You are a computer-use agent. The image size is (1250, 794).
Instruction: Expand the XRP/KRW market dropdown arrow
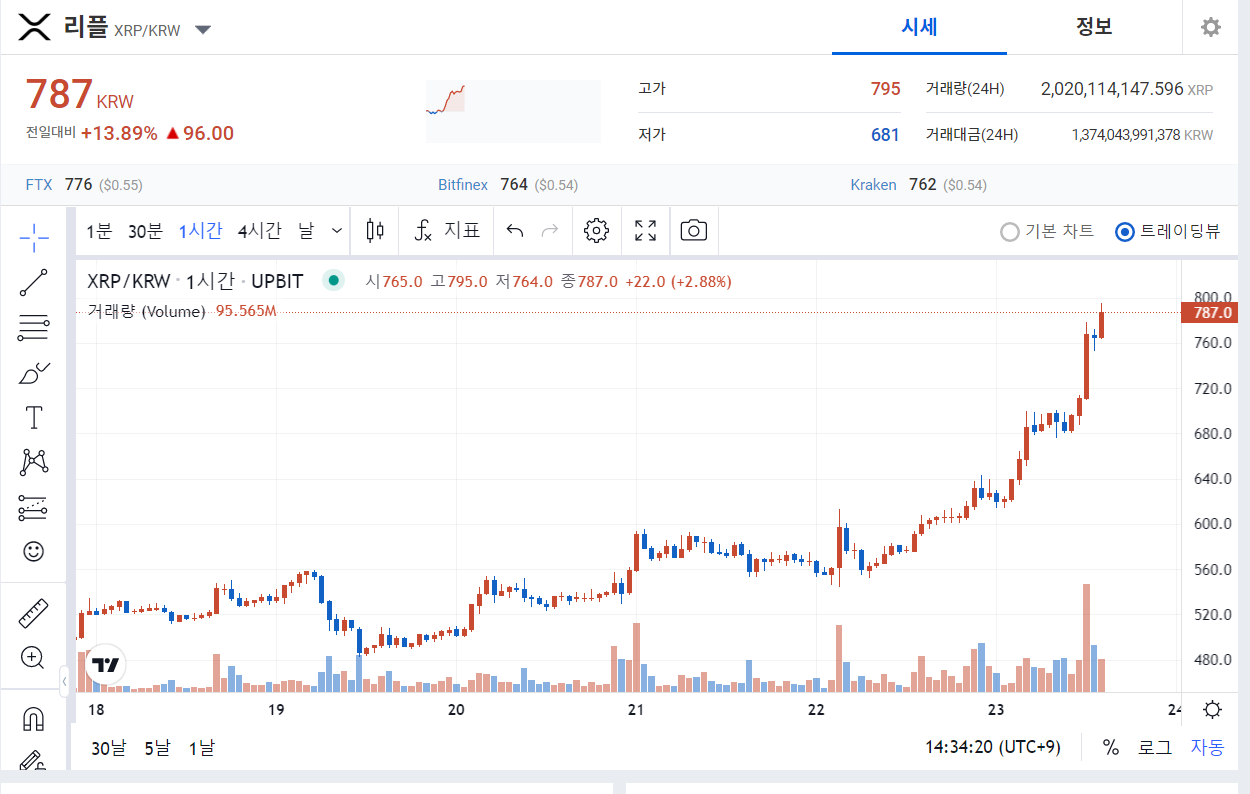click(x=203, y=30)
